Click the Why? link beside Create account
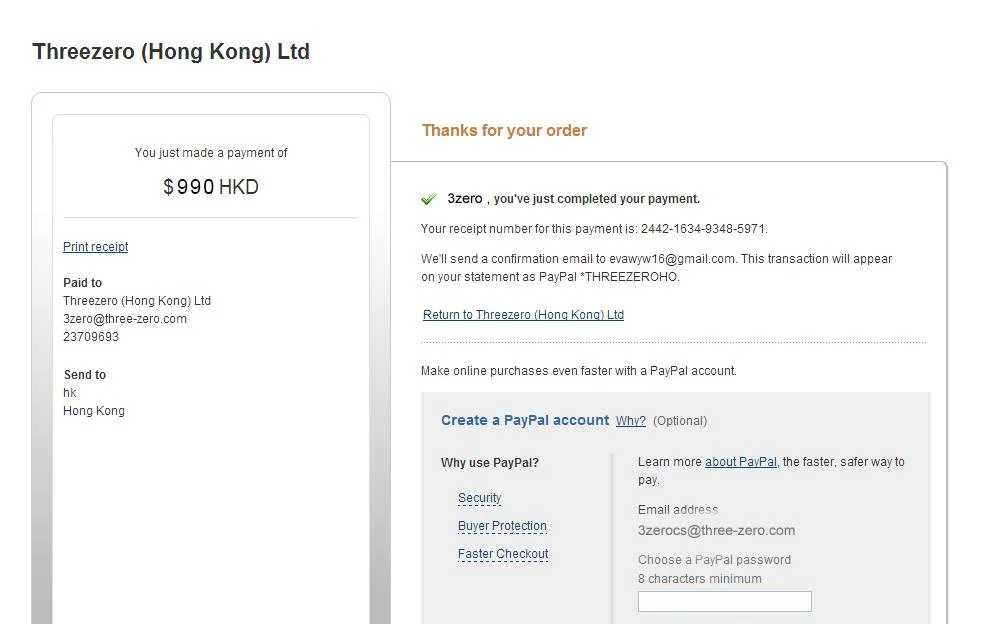Screen dimensions: 993x624 (x=631, y=421)
